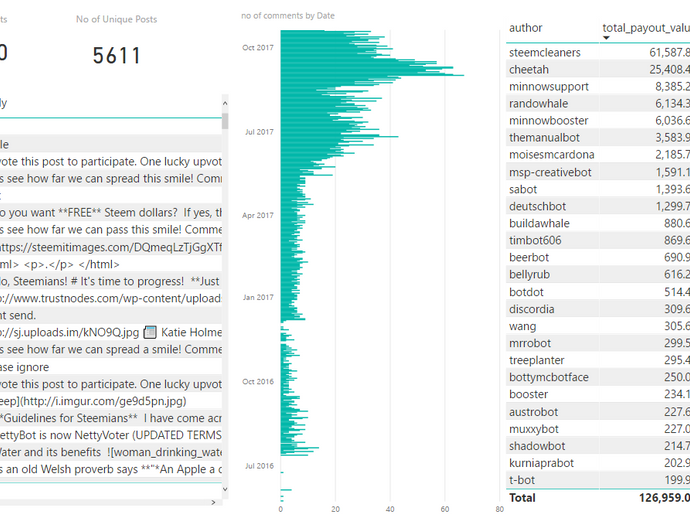Screen dimensions: 690x518
Task: Click the Jul 2017 axis label
Action: (259, 132)
